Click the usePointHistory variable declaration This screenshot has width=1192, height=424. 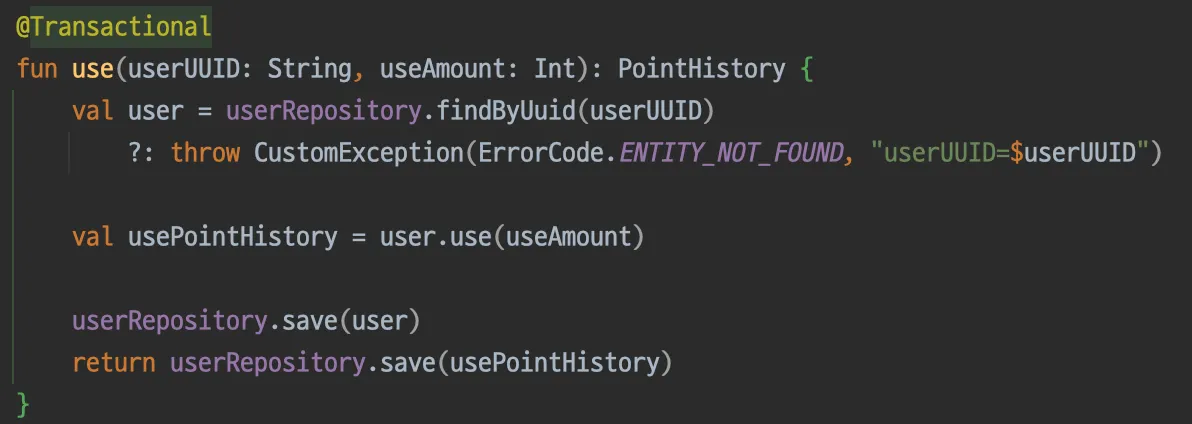click(233, 237)
